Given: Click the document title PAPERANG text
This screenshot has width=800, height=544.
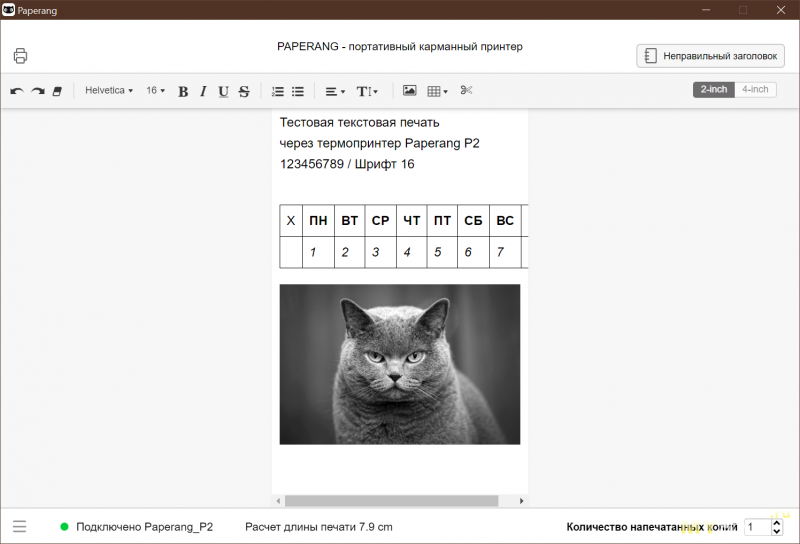Looking at the screenshot, I should 399,46.
